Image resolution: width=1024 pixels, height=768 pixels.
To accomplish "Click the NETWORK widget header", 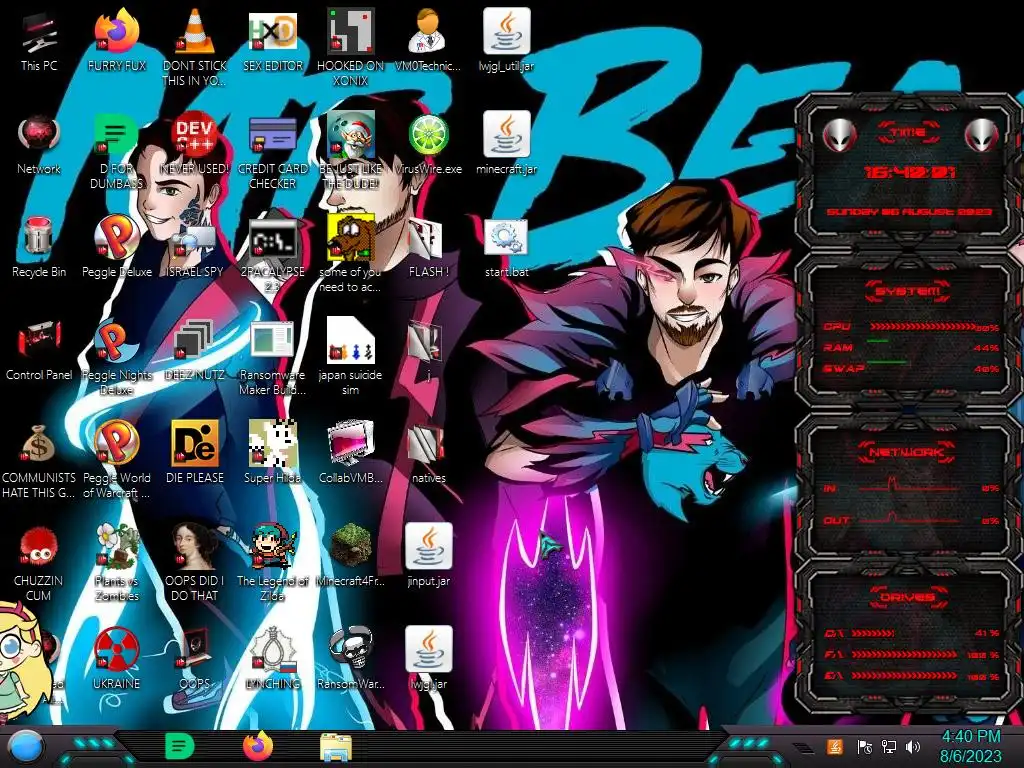I will point(908,451).
